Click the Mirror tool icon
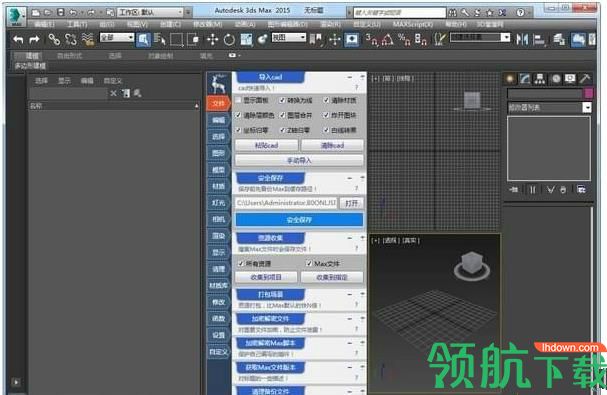The image size is (607, 395). click(522, 40)
